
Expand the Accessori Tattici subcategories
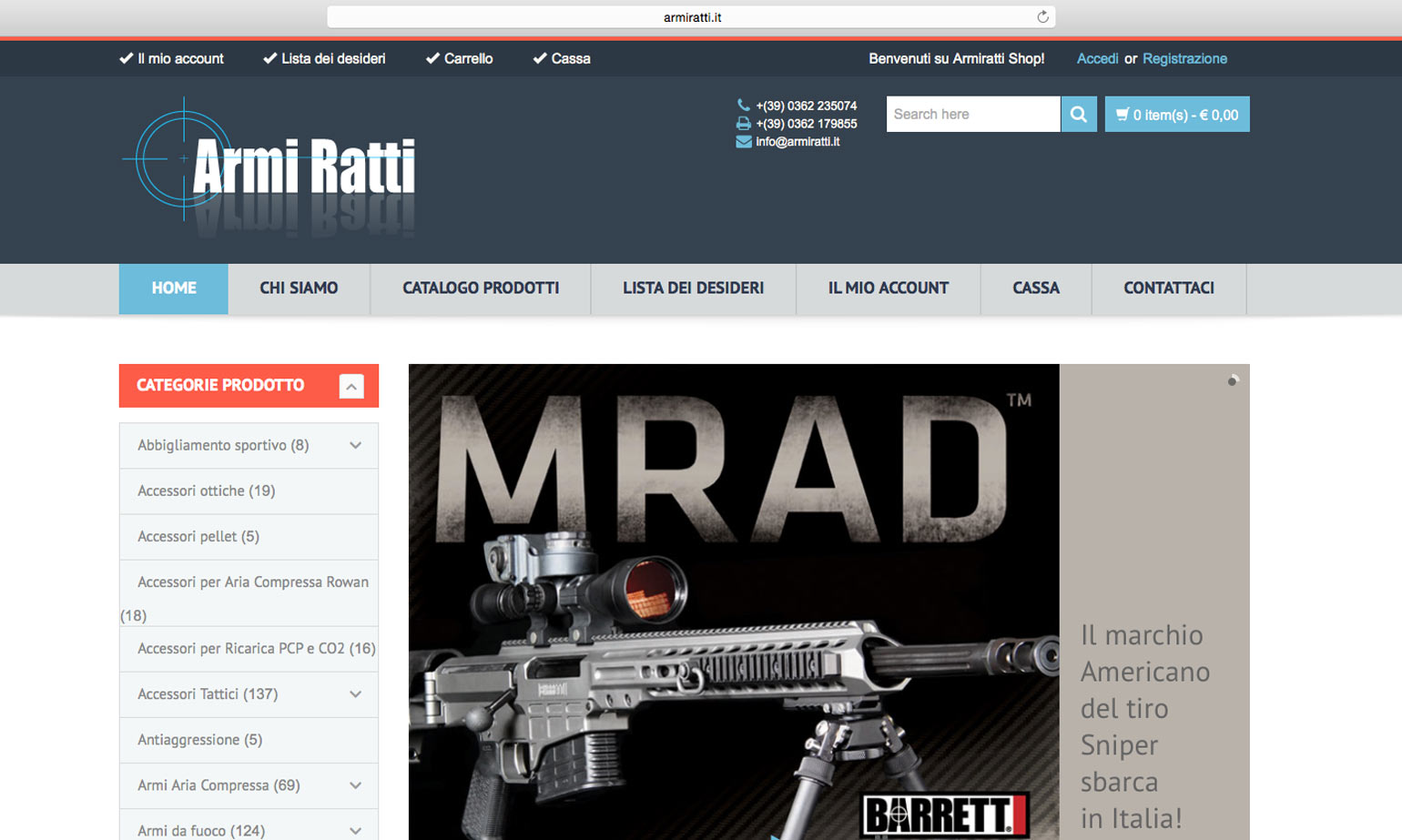355,694
